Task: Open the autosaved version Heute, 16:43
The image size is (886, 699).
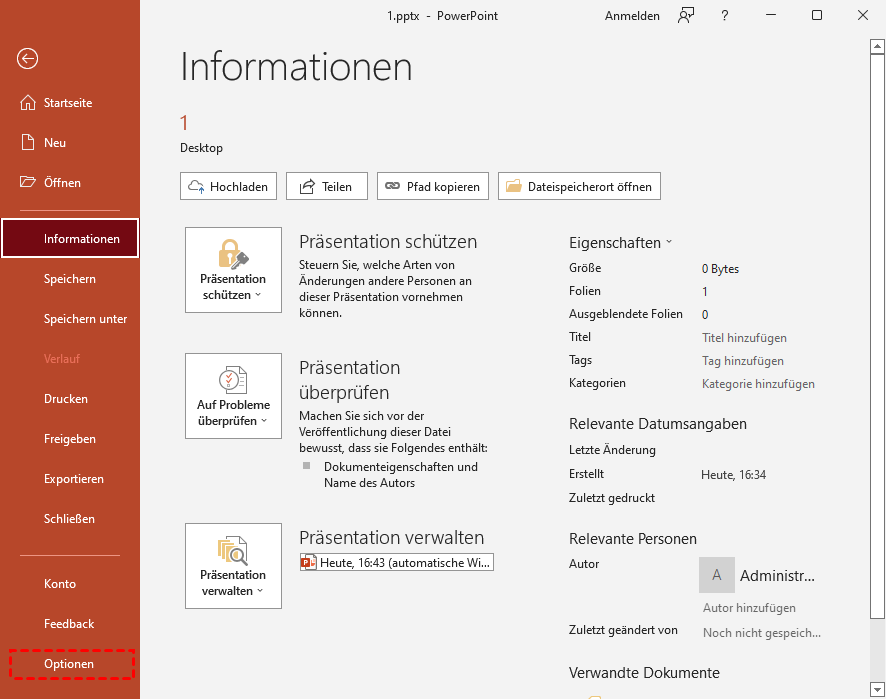Action: click(397, 562)
